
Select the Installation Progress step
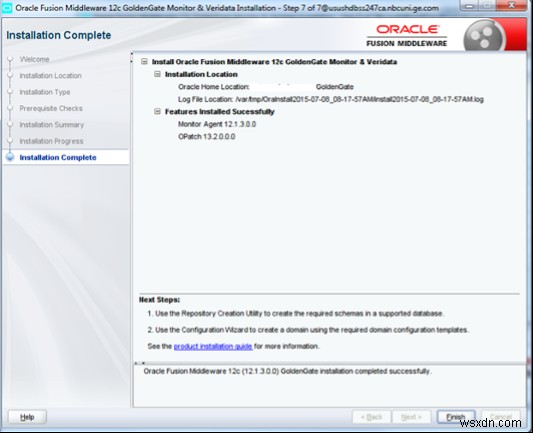(51, 141)
